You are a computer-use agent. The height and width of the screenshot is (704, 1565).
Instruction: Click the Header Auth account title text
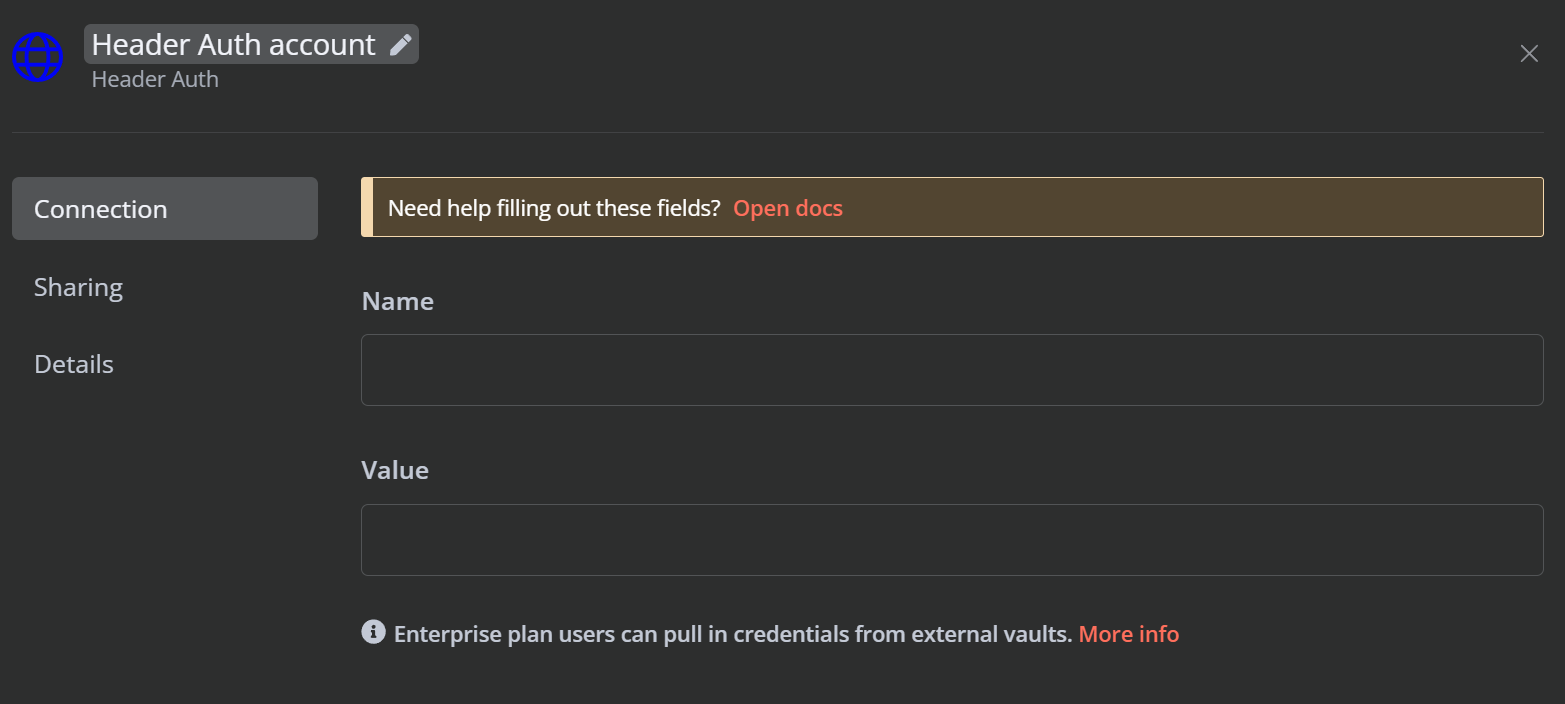tap(234, 45)
